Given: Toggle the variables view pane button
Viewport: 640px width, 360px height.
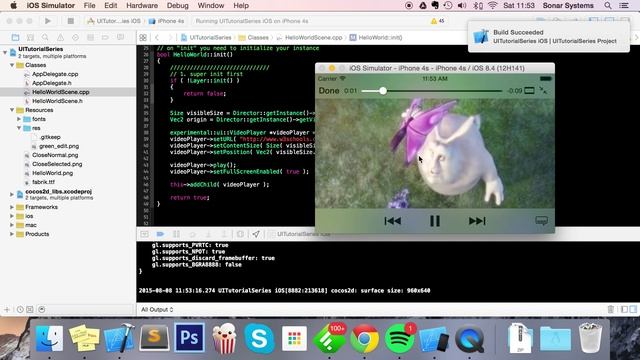Looking at the screenshot, I should pos(624,309).
